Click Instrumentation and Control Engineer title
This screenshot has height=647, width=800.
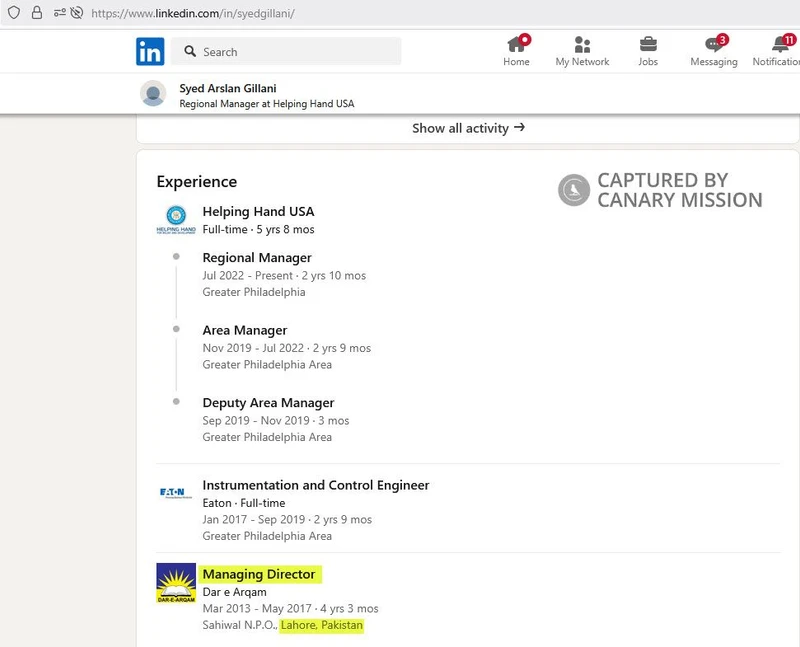point(315,485)
